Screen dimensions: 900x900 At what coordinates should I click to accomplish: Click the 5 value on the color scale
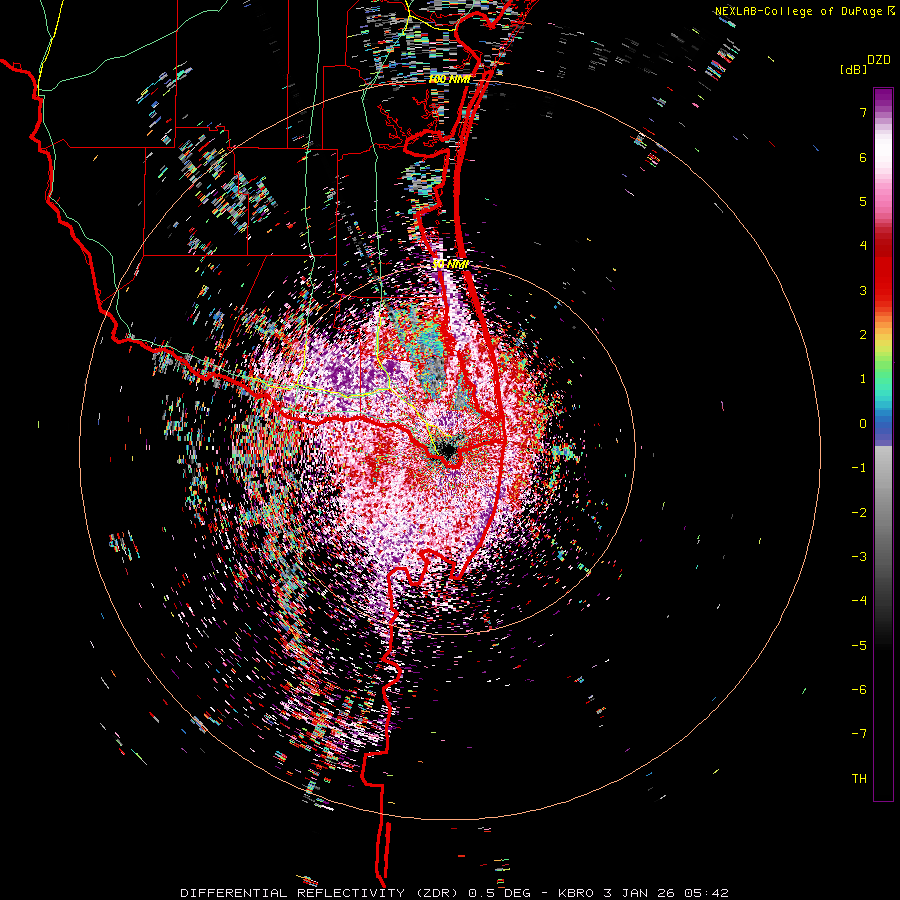(x=863, y=201)
